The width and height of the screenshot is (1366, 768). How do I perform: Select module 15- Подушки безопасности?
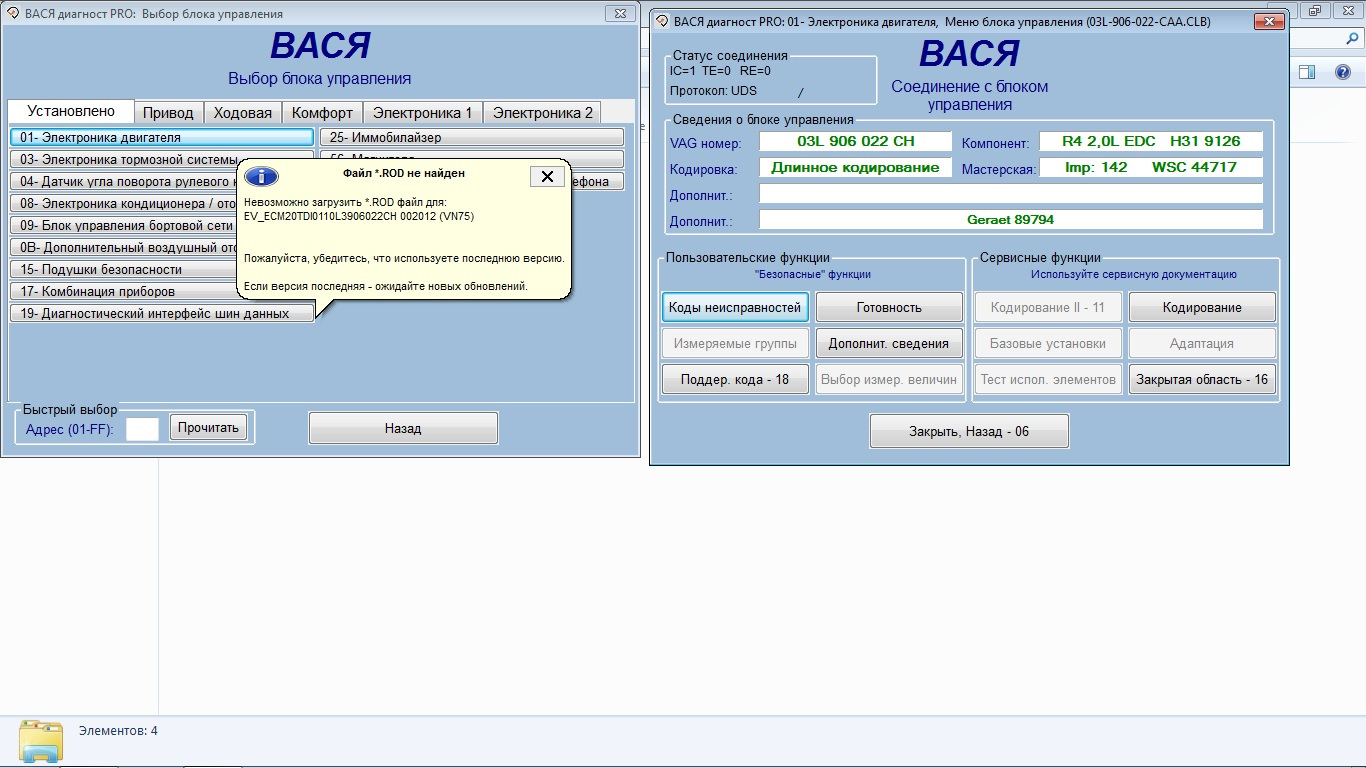point(124,269)
